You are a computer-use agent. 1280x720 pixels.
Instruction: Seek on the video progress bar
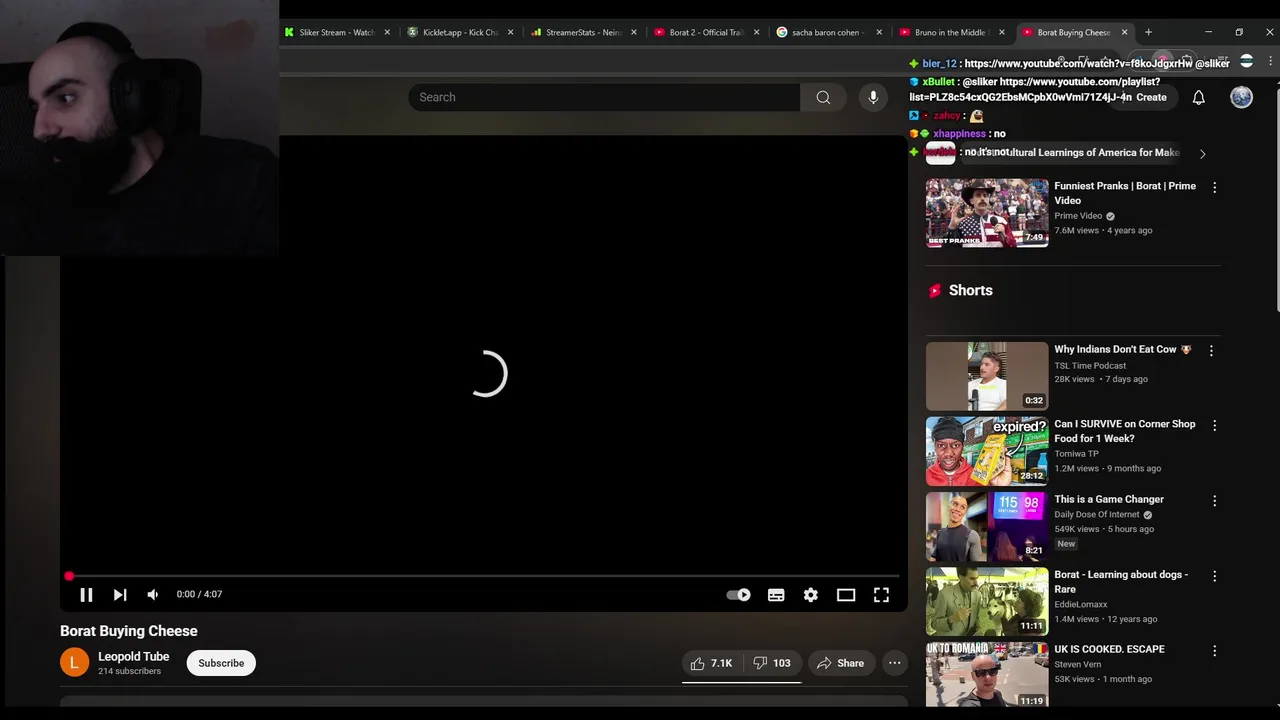click(x=483, y=576)
